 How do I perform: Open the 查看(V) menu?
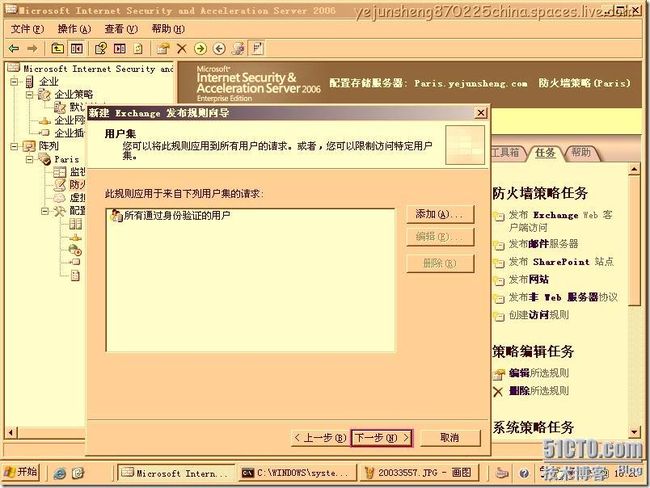click(x=121, y=29)
